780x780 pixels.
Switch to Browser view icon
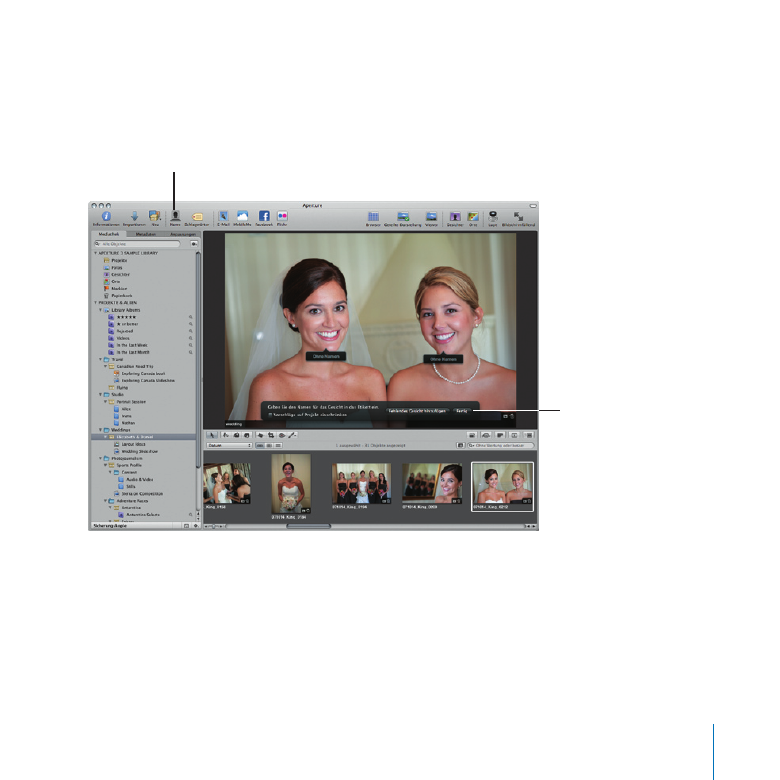point(373,216)
